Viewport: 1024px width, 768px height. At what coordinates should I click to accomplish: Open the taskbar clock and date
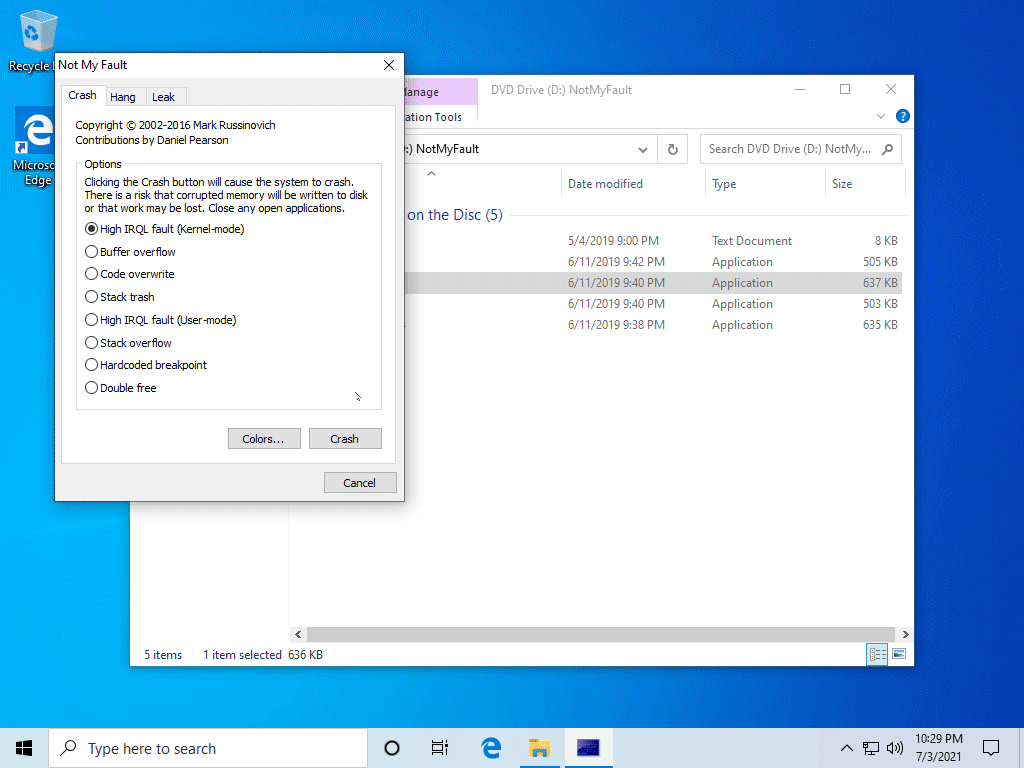(x=938, y=748)
